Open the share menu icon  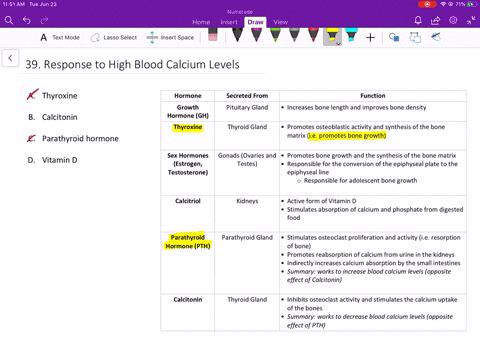pyautogui.click(x=435, y=21)
